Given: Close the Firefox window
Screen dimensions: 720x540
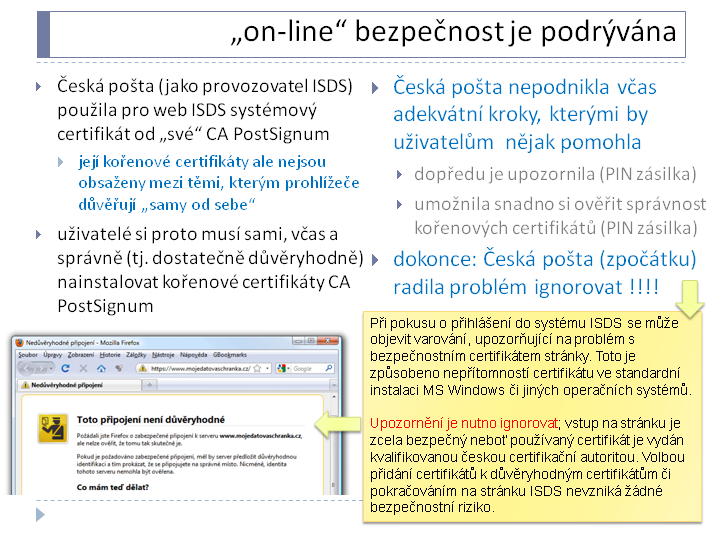Looking at the screenshot, I should click(328, 341).
